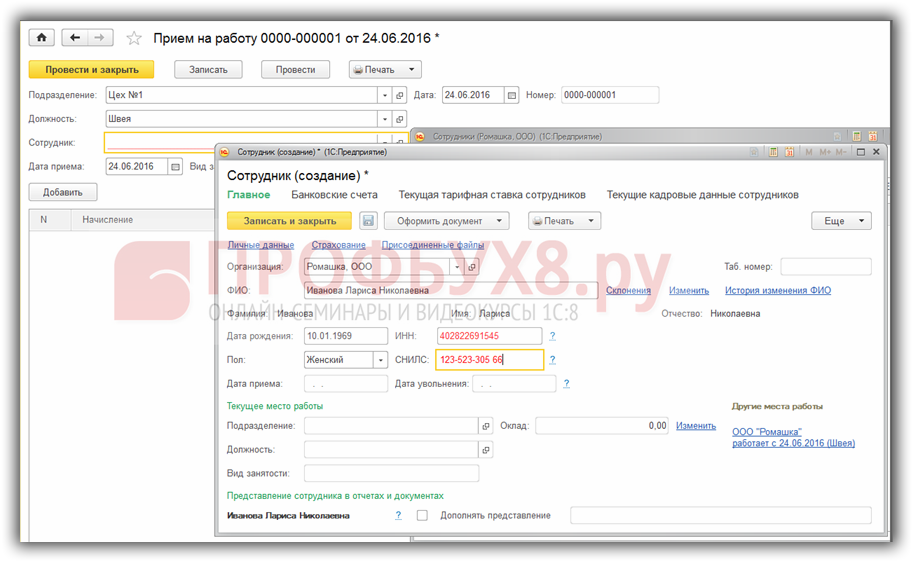The height and width of the screenshot is (562, 913).
Task: Click the Страхование link
Action: click(338, 245)
